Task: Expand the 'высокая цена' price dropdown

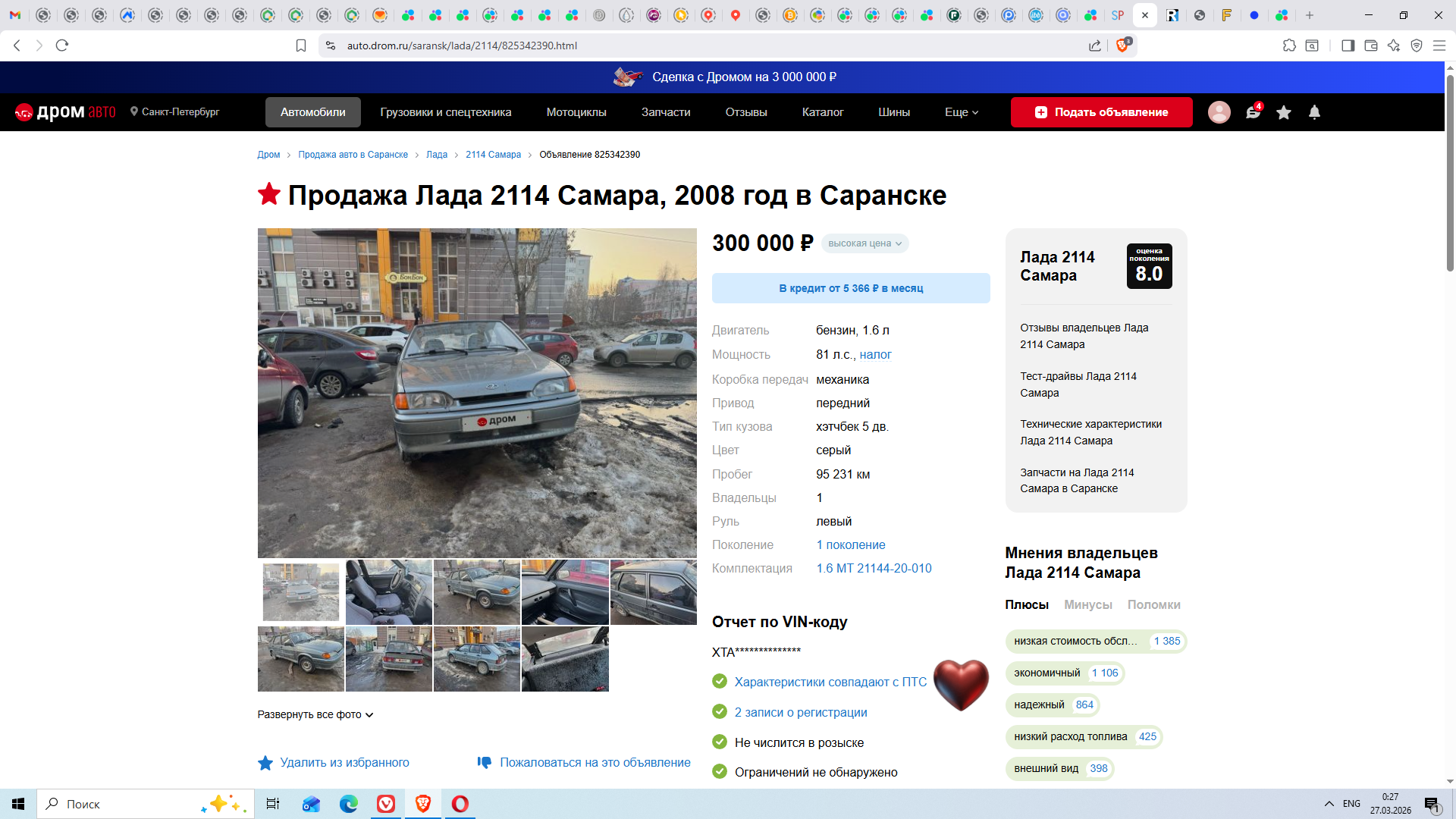Action: (864, 243)
